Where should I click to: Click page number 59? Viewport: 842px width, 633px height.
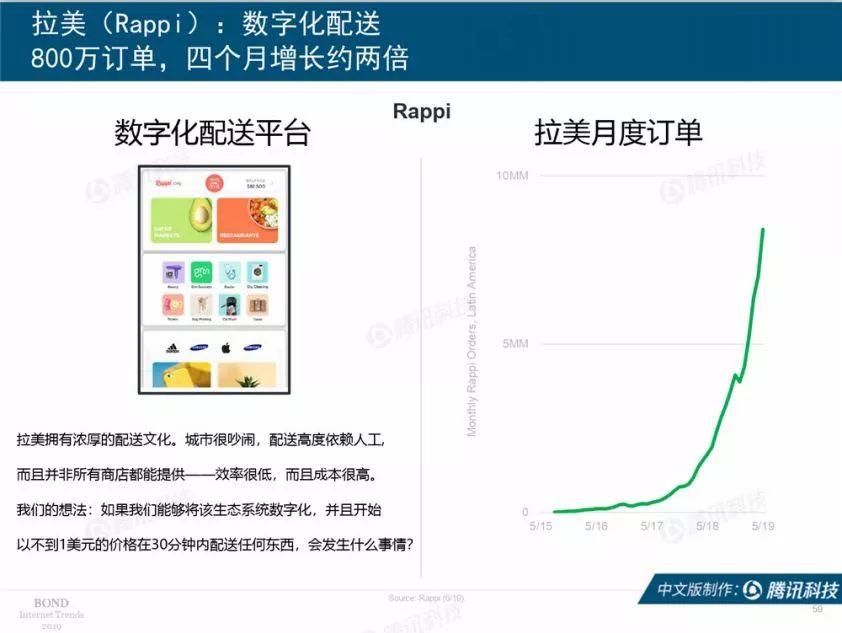click(817, 609)
